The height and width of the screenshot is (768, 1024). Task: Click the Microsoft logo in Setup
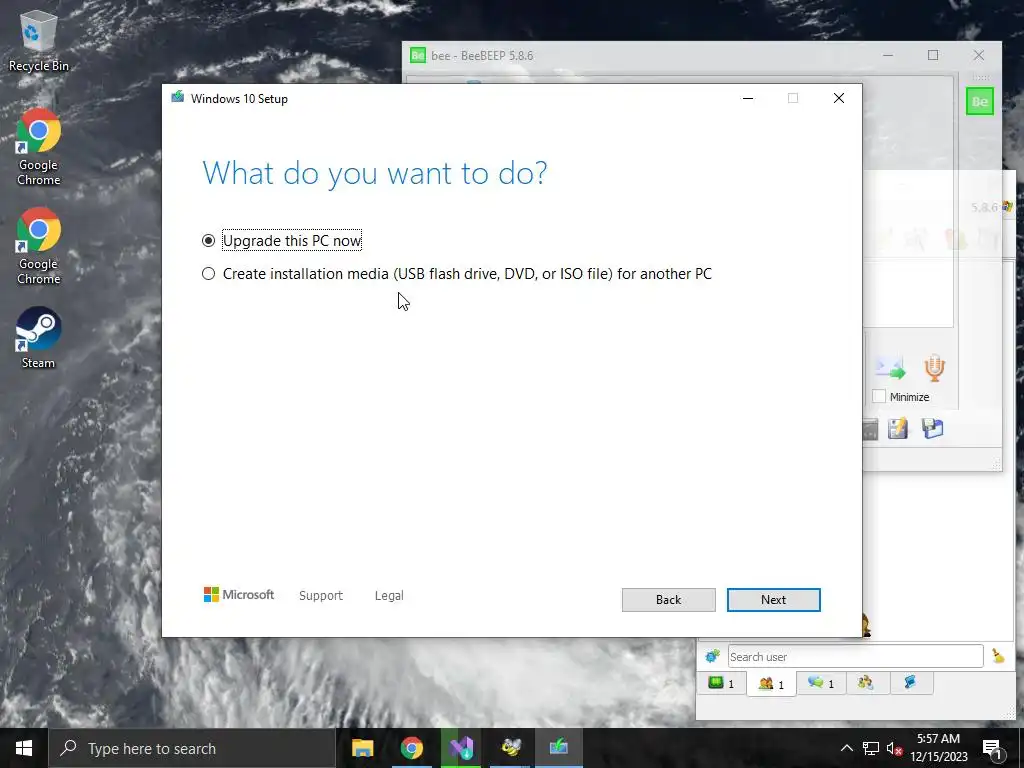pyautogui.click(x=239, y=594)
